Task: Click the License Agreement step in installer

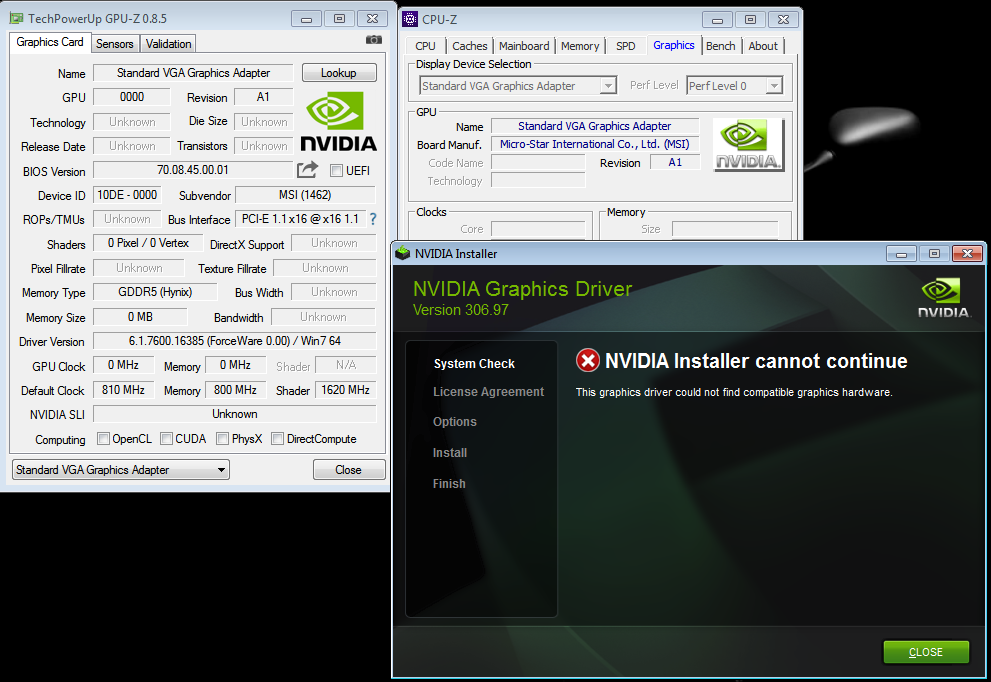Action: coord(488,391)
